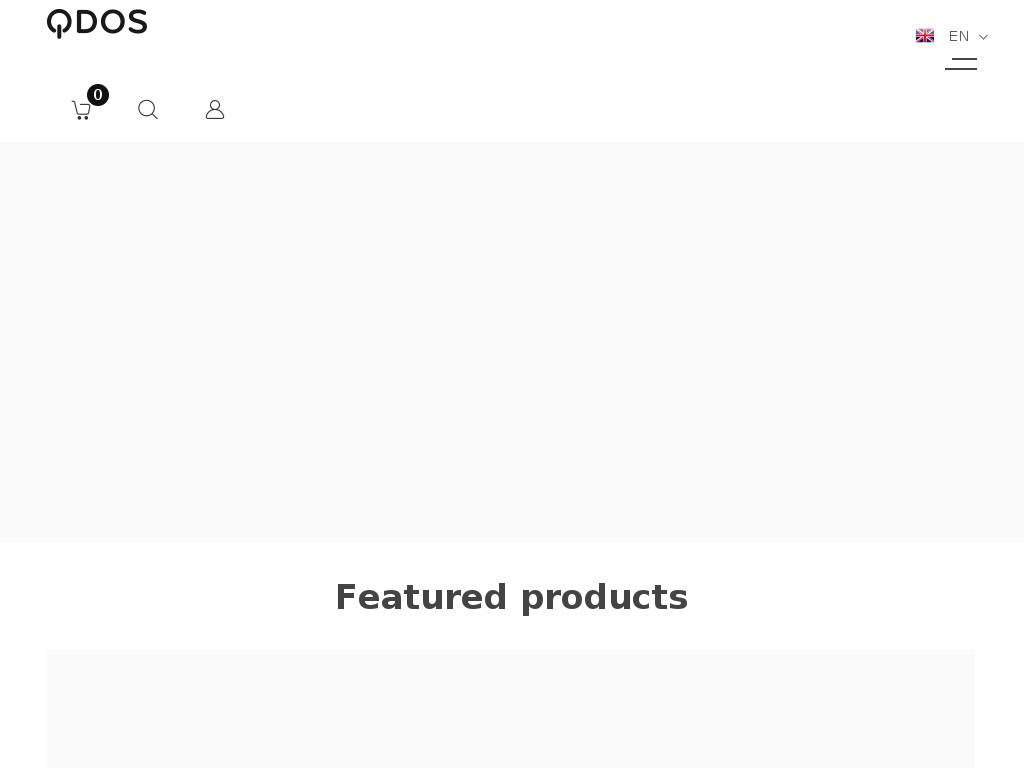Click the empty hero banner area
1024x768 pixels.
pyautogui.click(x=512, y=342)
